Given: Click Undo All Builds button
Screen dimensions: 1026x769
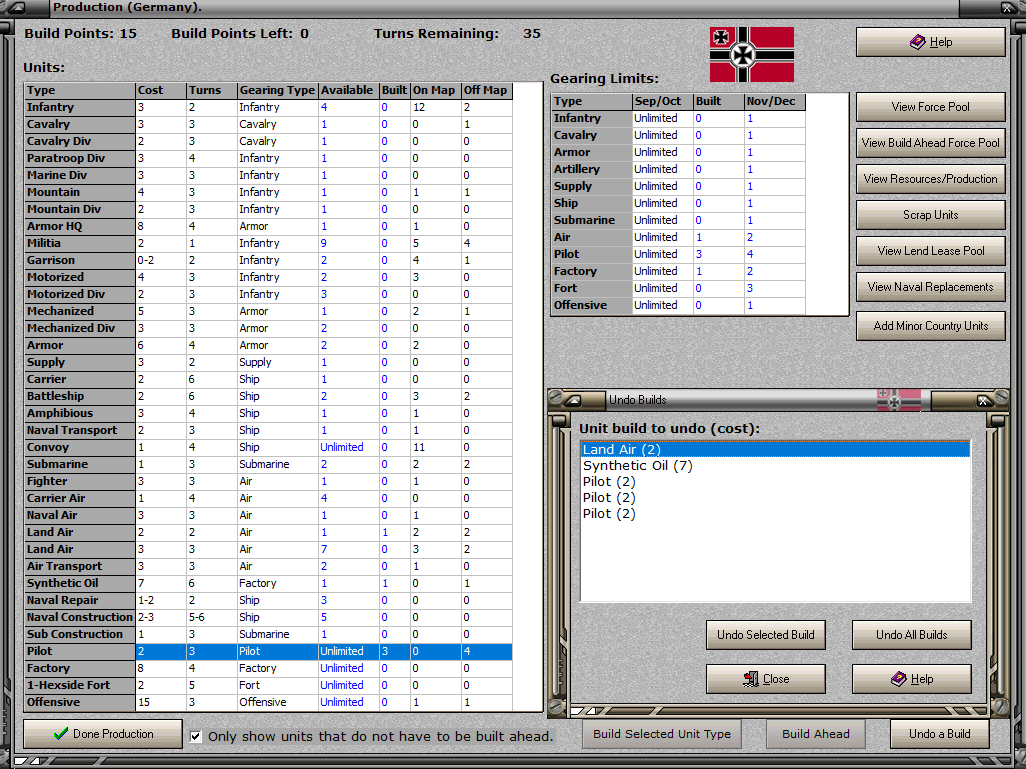Looking at the screenshot, I should [x=911, y=635].
